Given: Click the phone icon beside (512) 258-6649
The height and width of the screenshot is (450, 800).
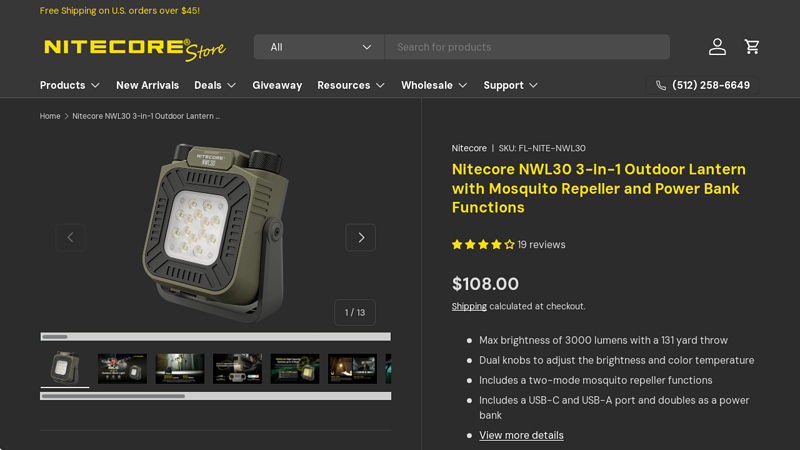Looking at the screenshot, I should point(661,85).
